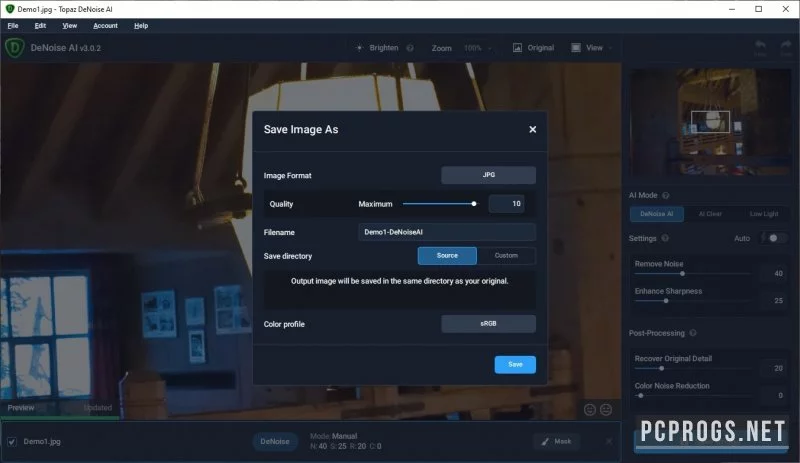Open the Edit menu

tap(40, 26)
